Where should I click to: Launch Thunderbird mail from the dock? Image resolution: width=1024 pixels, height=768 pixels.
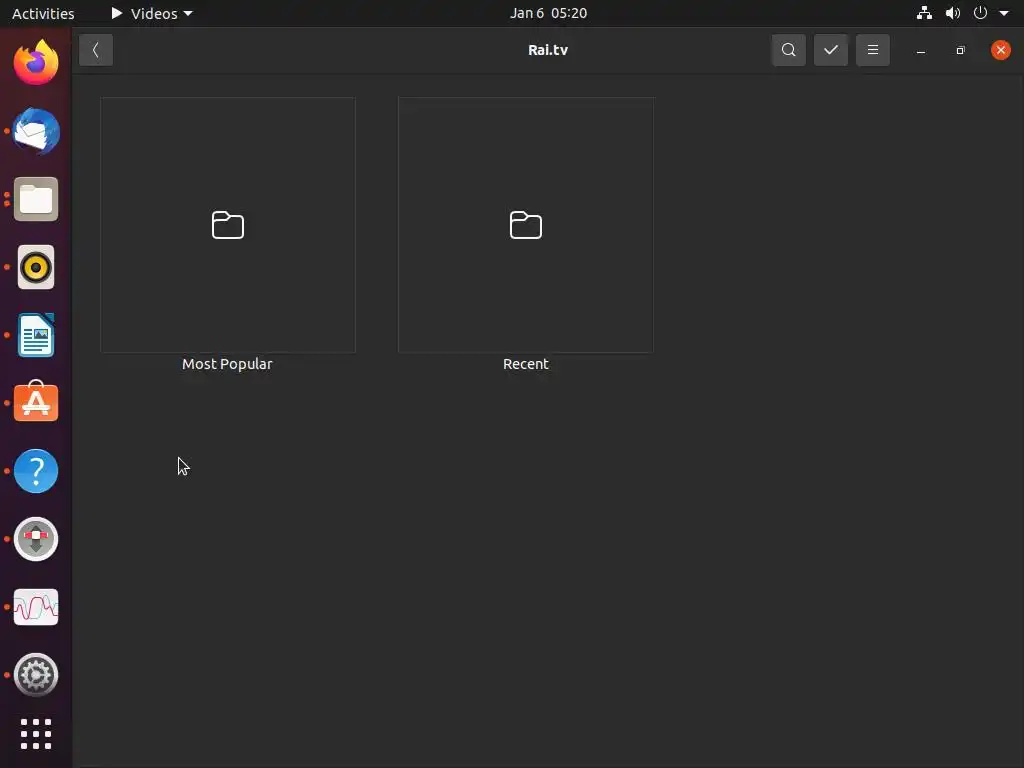tap(36, 131)
